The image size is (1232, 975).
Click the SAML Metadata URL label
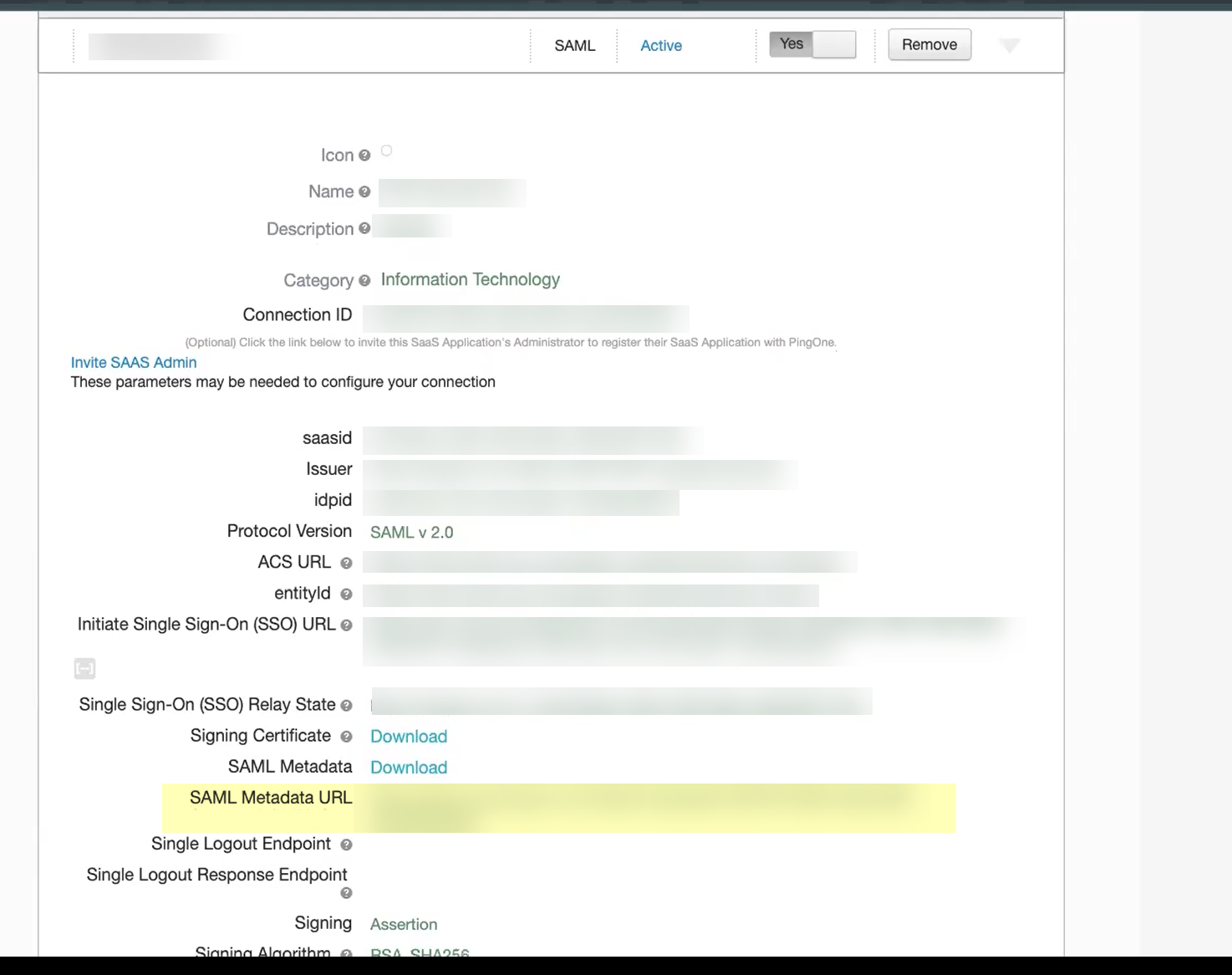click(271, 798)
